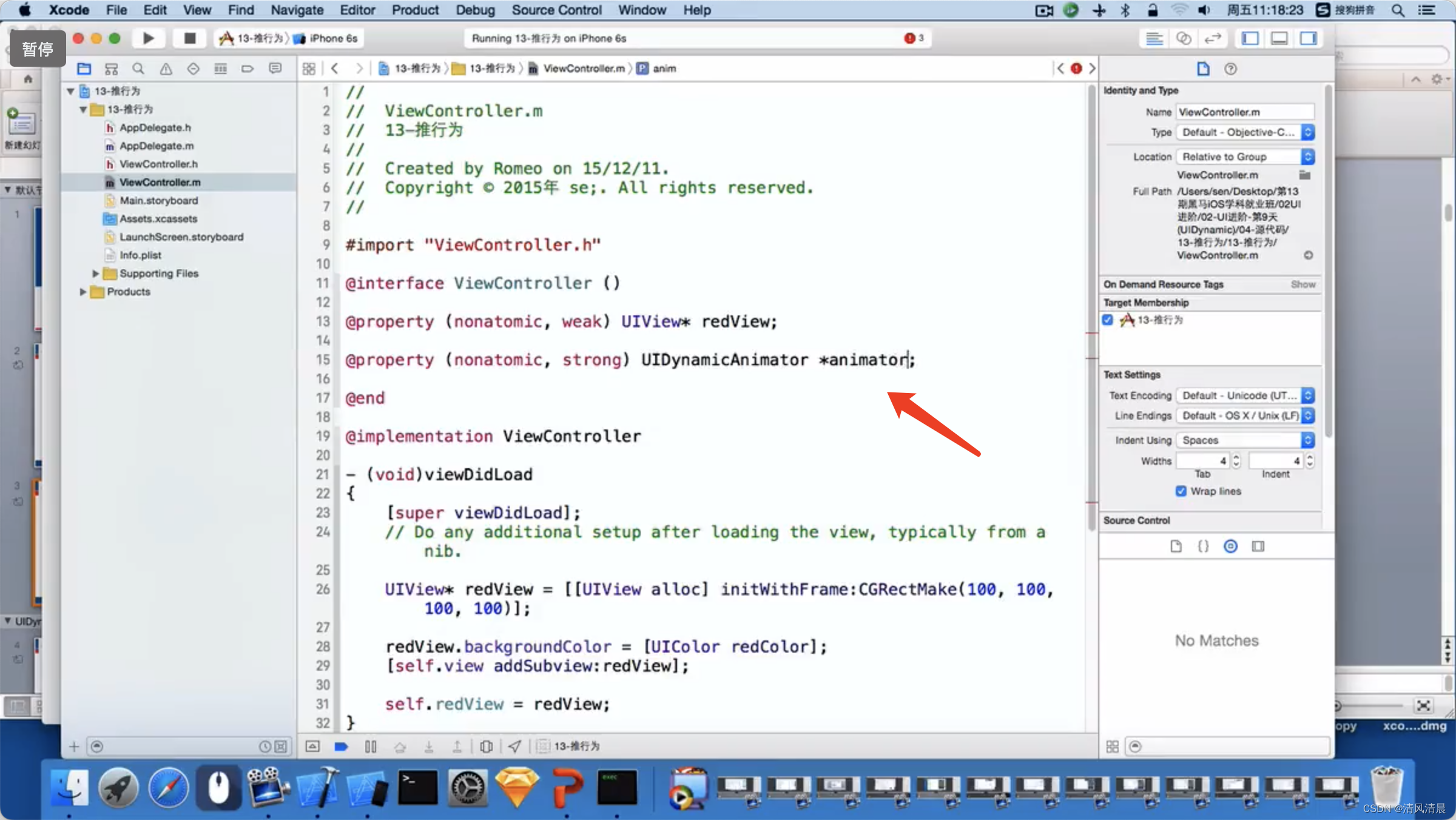Enable the project navigator toggle

pyautogui.click(x=83, y=68)
